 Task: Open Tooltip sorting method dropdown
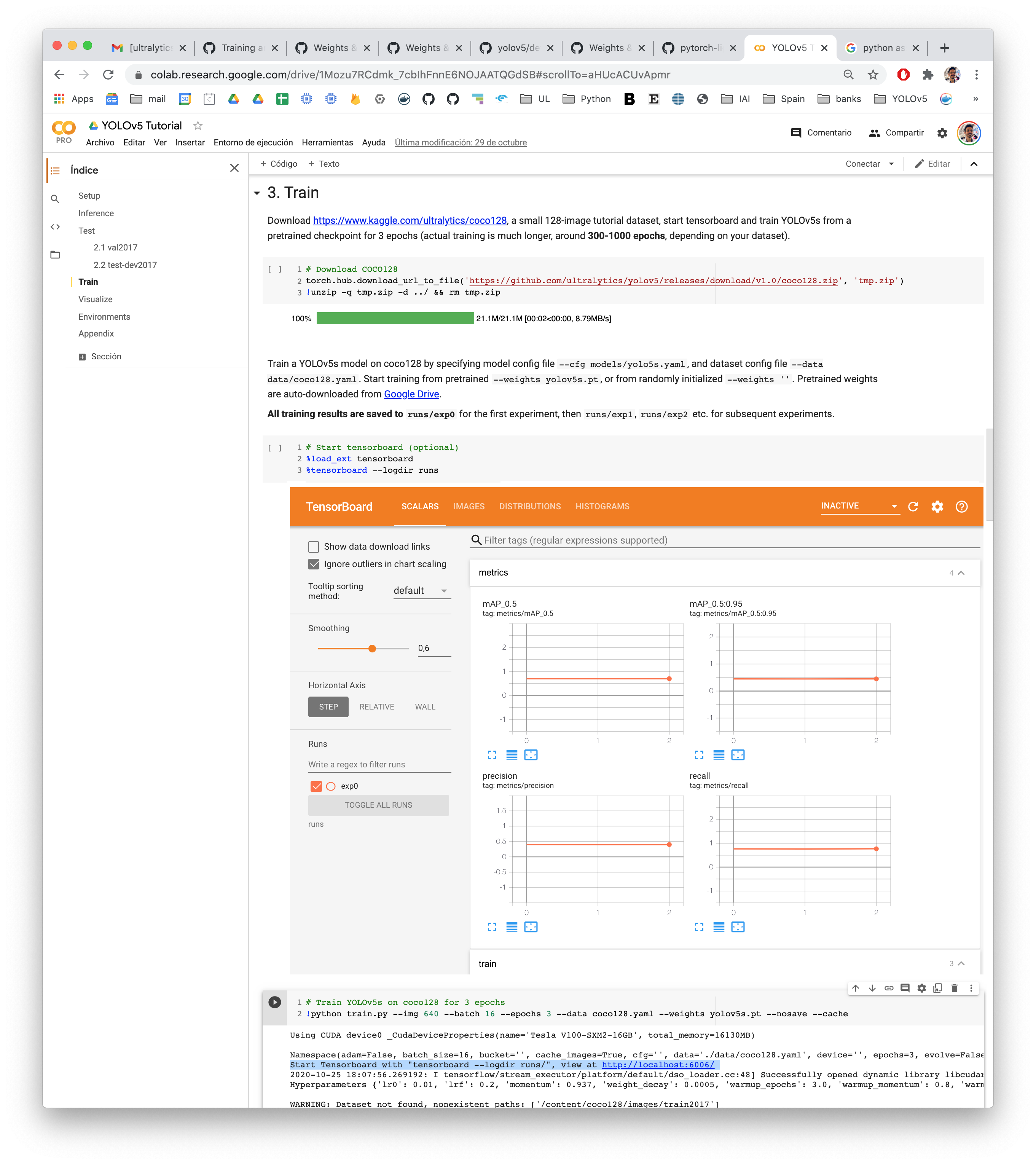tap(421, 590)
